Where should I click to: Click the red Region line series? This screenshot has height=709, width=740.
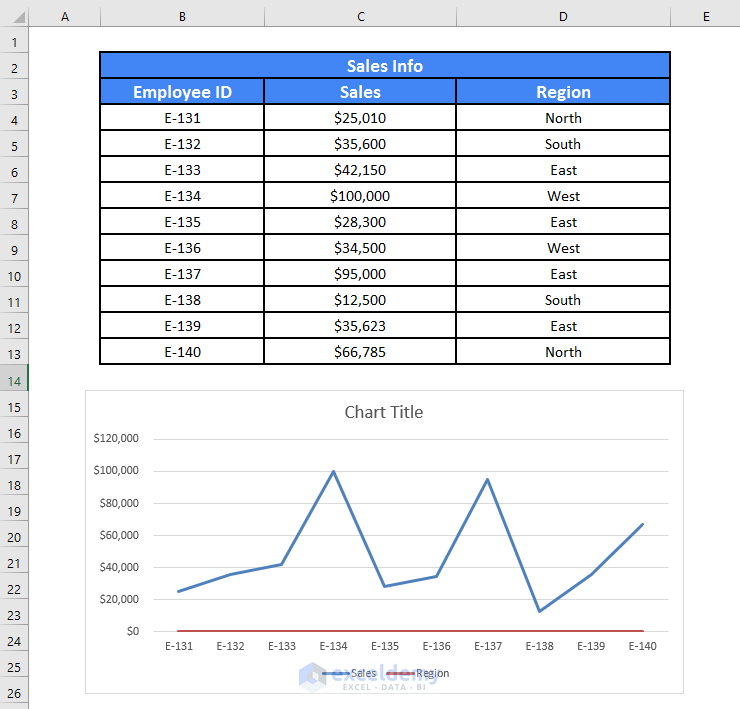coord(411,631)
